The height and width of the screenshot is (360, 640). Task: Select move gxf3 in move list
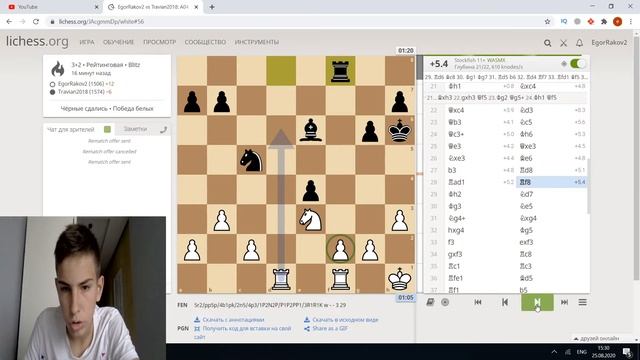(480, 254)
